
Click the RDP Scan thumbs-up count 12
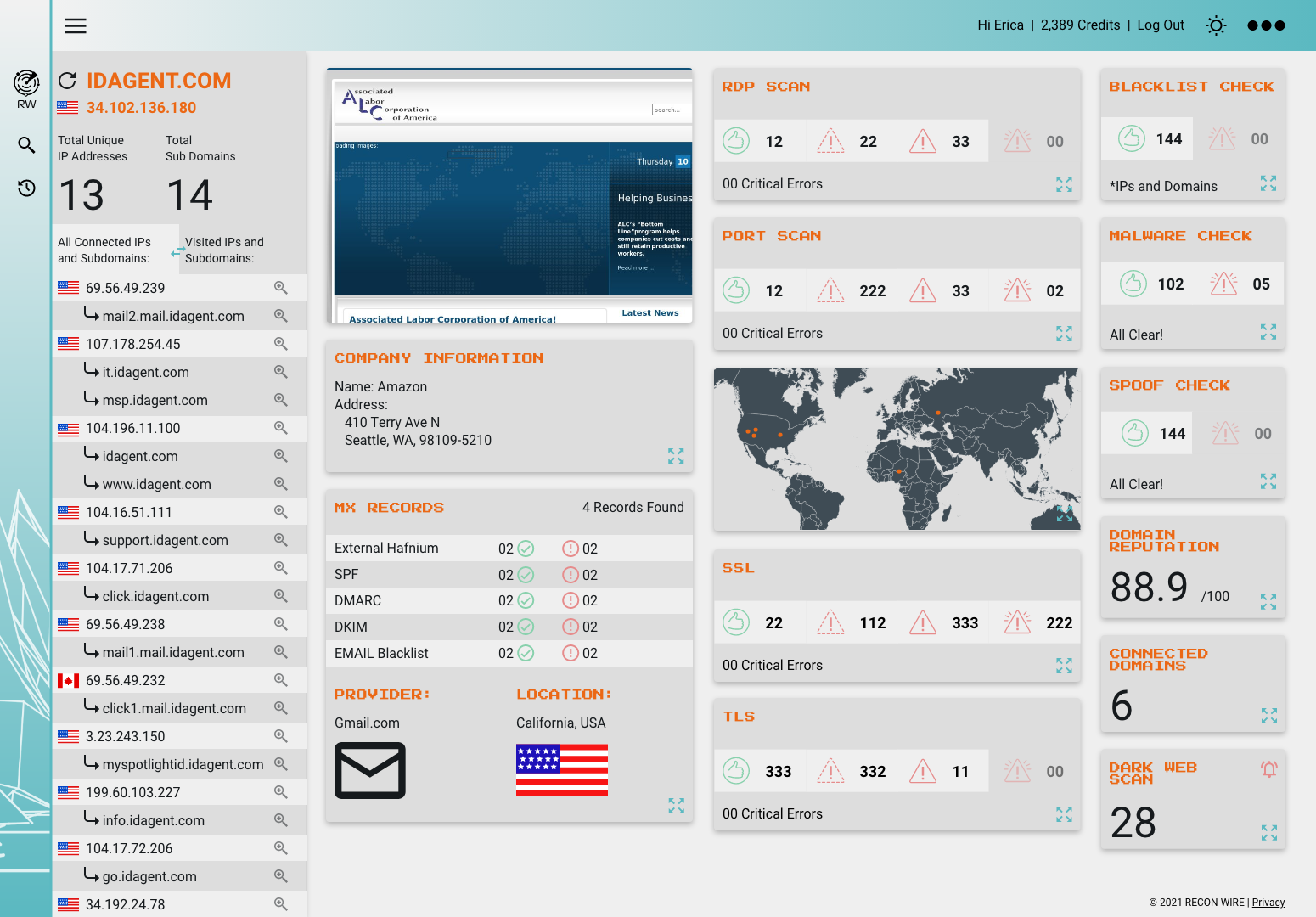tap(735, 140)
